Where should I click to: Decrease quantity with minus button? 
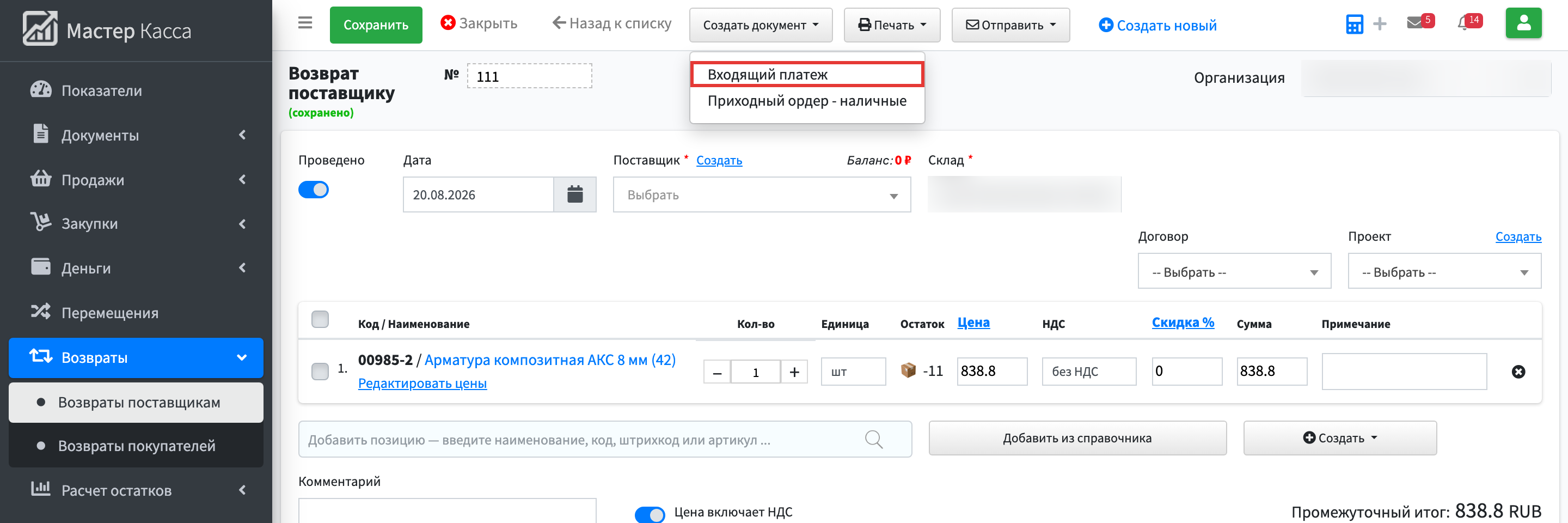click(x=717, y=372)
